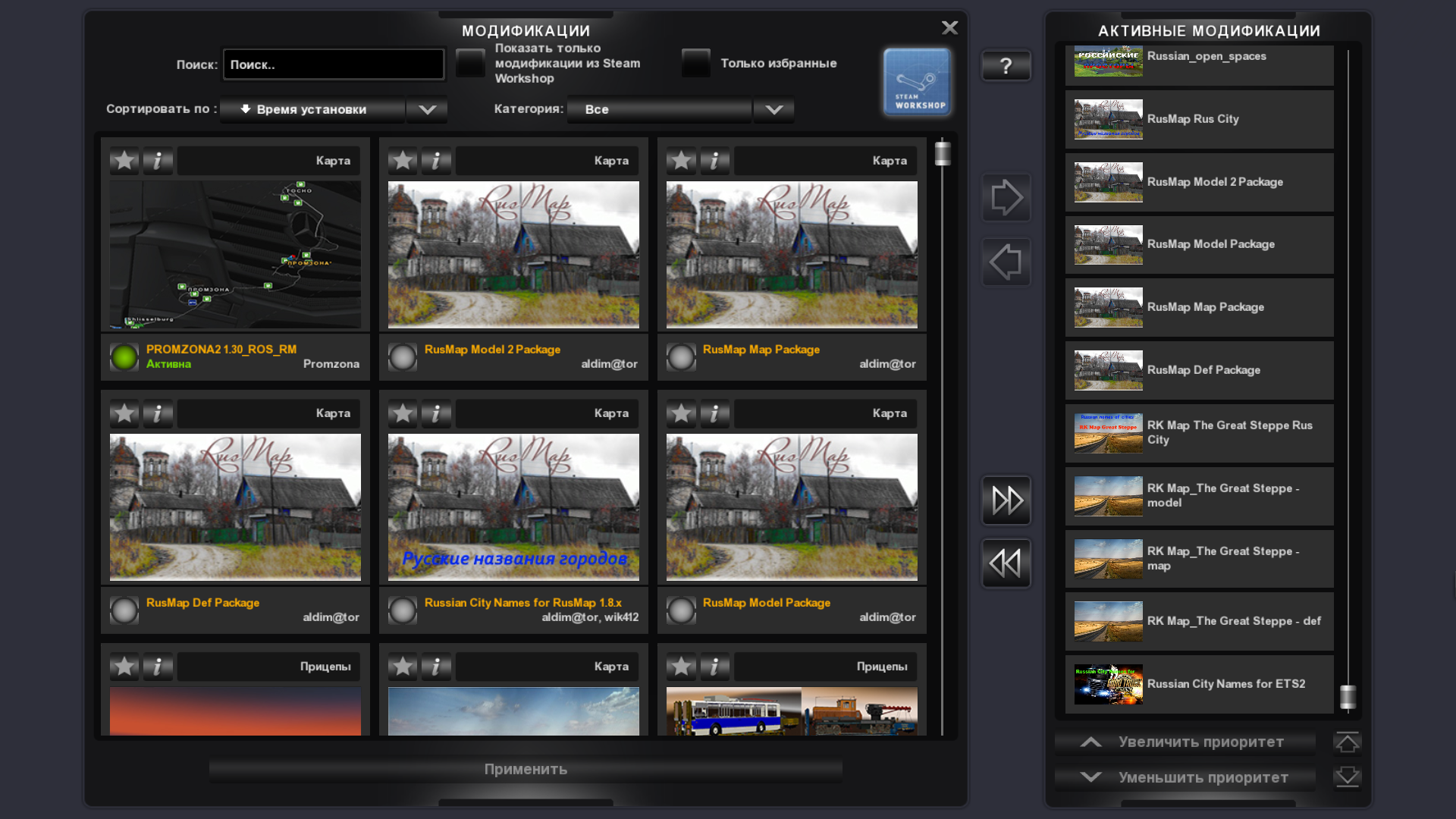Select RusMap Rus City in active mods

(1199, 119)
